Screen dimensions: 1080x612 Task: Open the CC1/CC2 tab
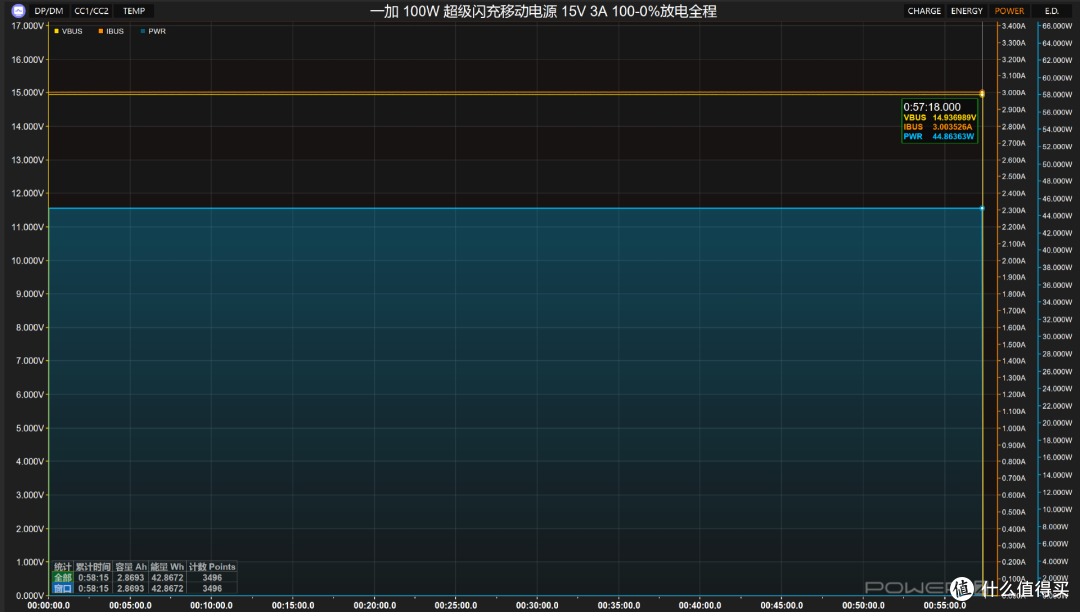point(92,11)
